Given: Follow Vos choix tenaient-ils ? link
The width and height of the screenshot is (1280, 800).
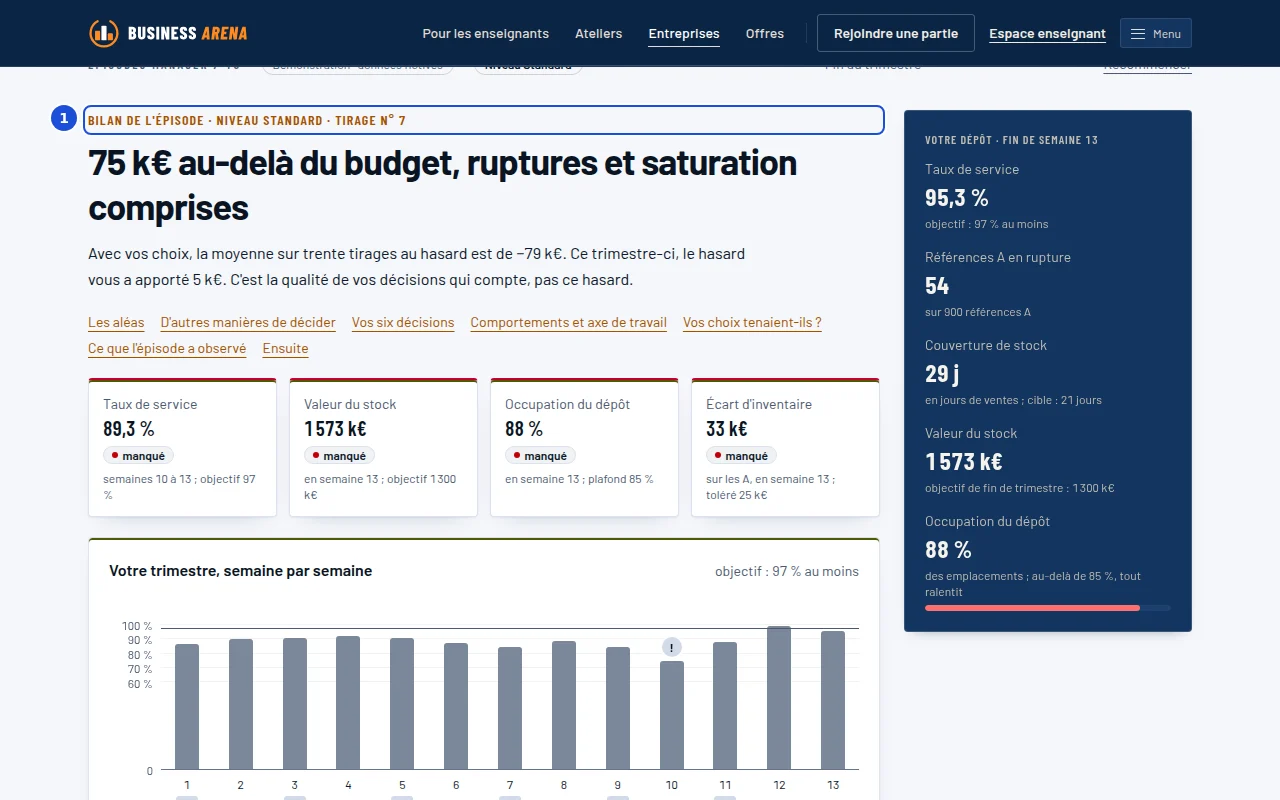Looking at the screenshot, I should click(752, 323).
